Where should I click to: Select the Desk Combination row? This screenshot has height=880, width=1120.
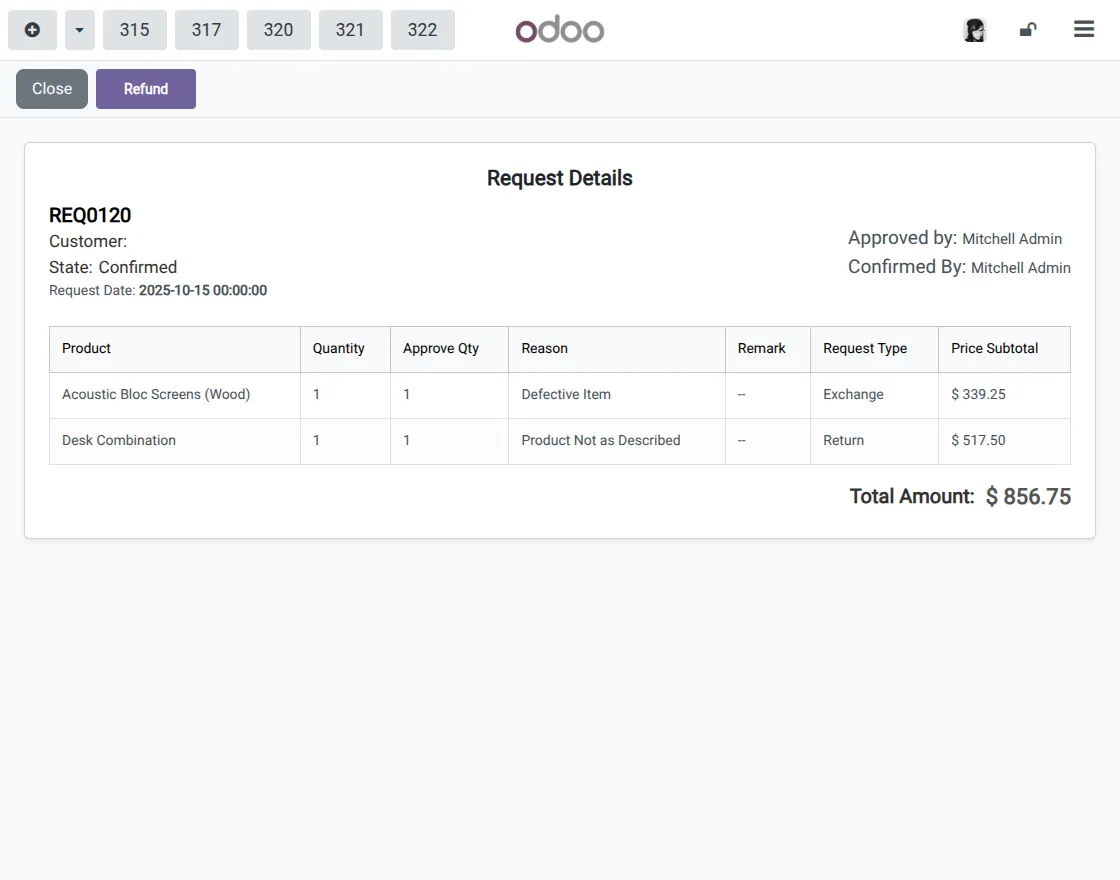tap(118, 440)
